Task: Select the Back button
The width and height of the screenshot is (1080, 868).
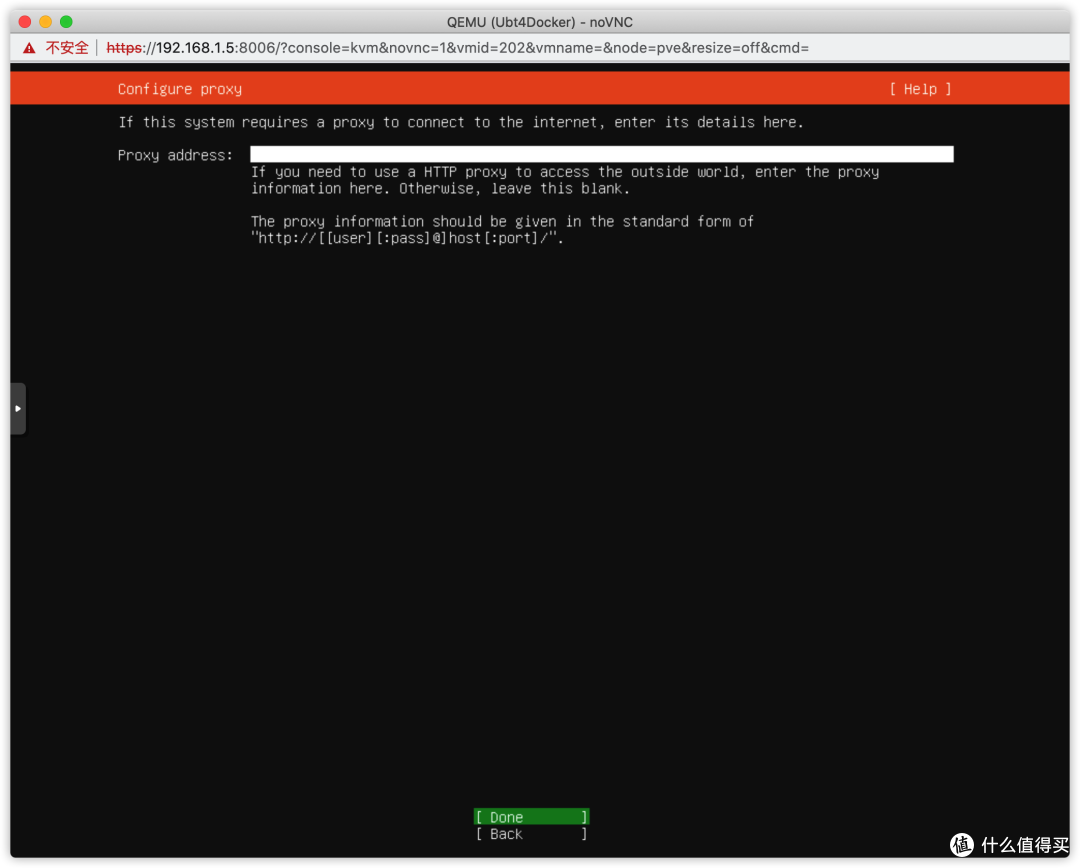Action: 531,834
